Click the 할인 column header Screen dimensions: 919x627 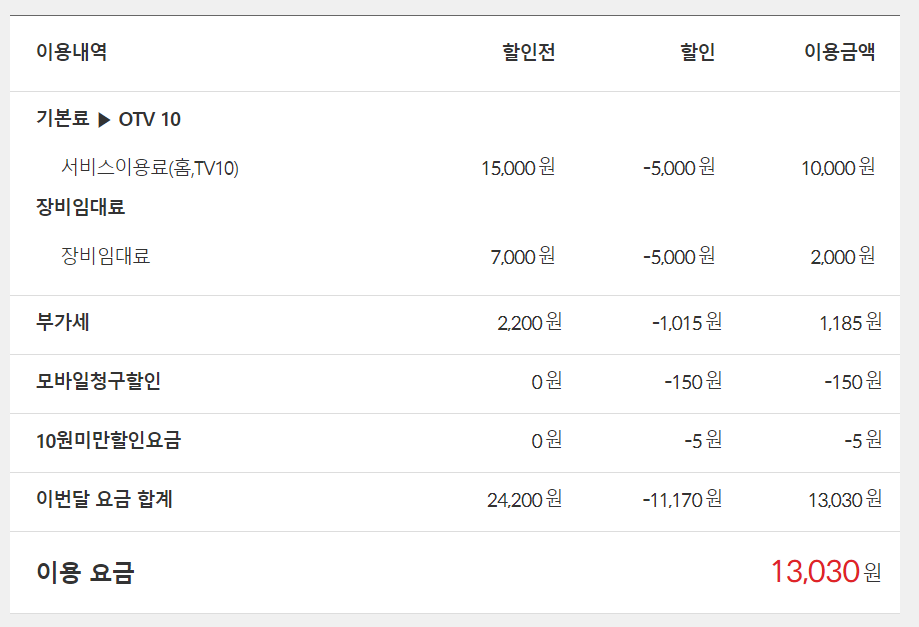tap(697, 53)
